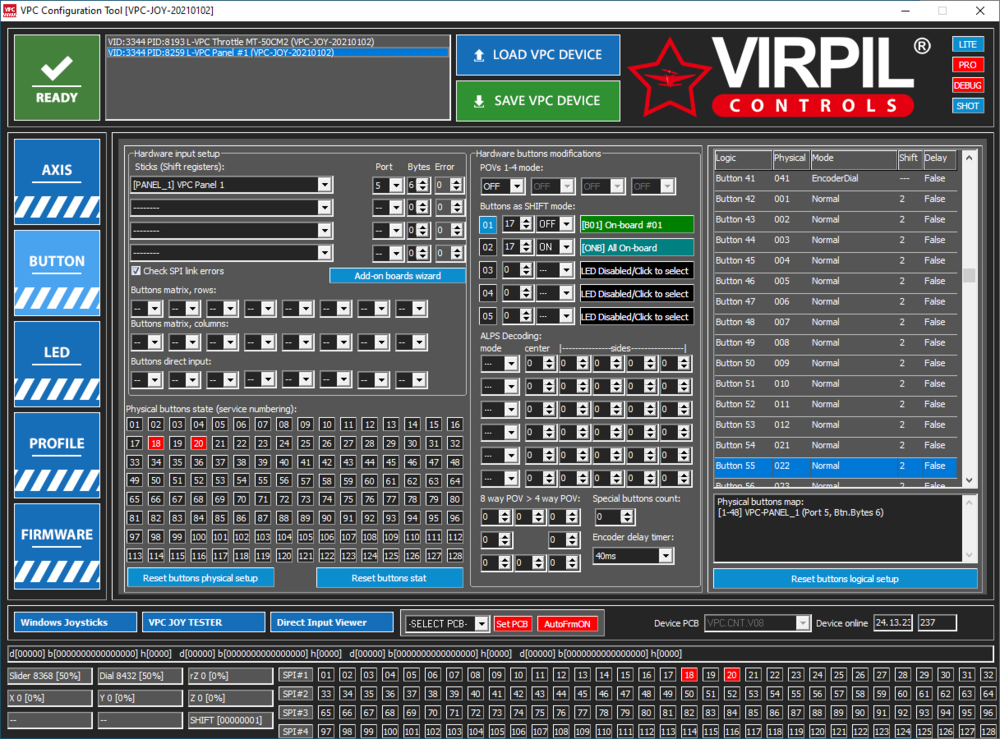Click Save VPC Device download button
The image size is (1000, 739).
[x=538, y=101]
